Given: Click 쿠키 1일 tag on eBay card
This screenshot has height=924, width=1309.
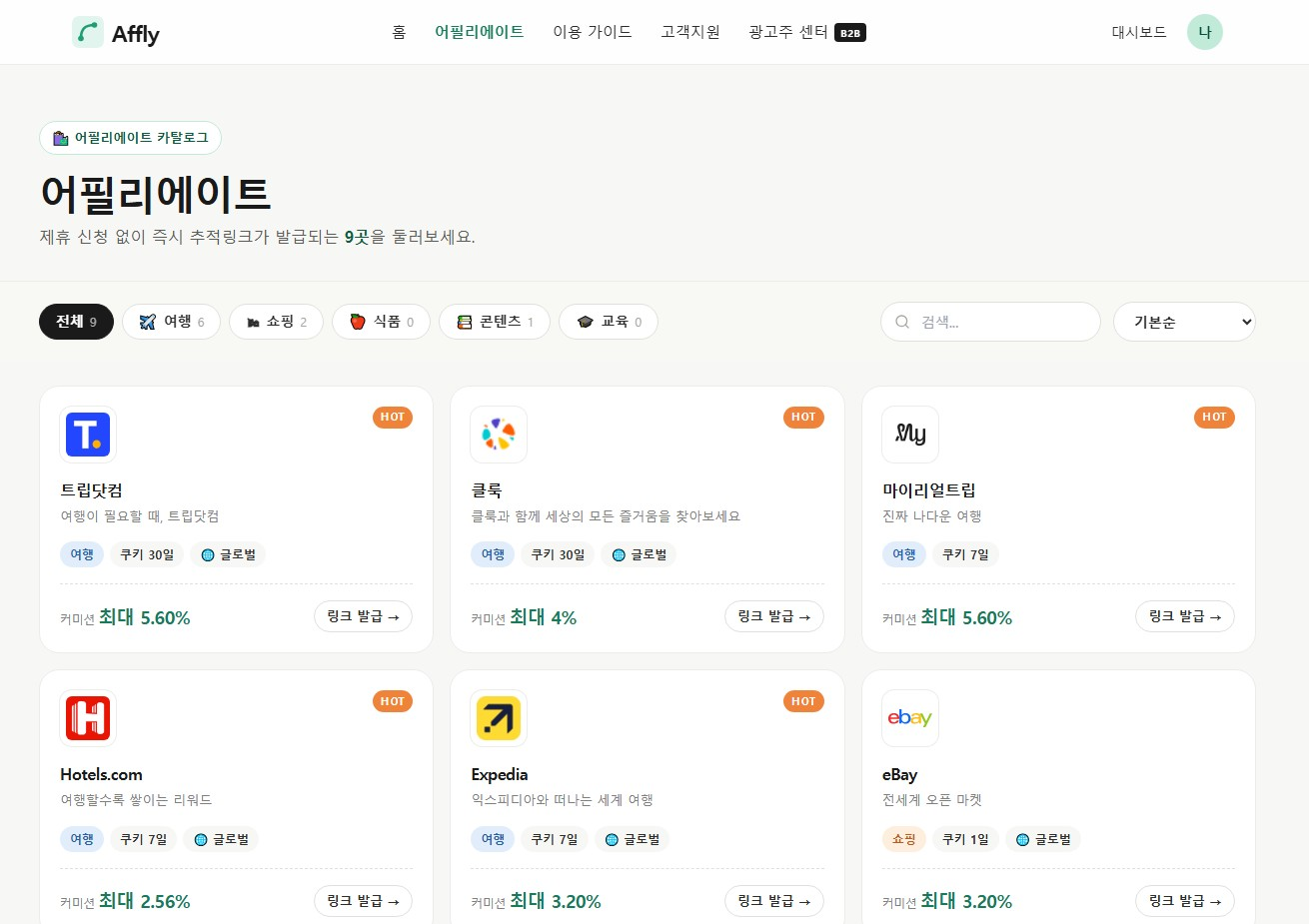Looking at the screenshot, I should point(965,839).
